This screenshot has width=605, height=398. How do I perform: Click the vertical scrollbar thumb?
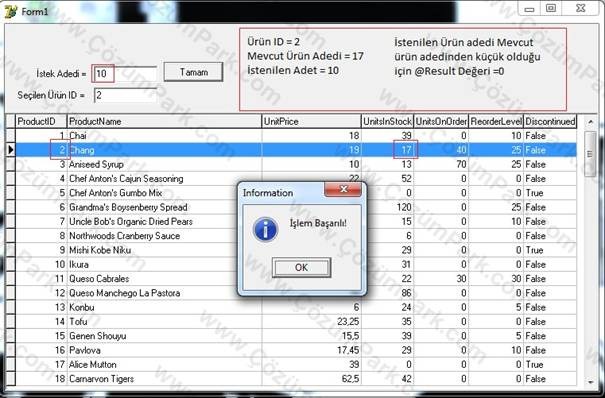click(x=590, y=154)
